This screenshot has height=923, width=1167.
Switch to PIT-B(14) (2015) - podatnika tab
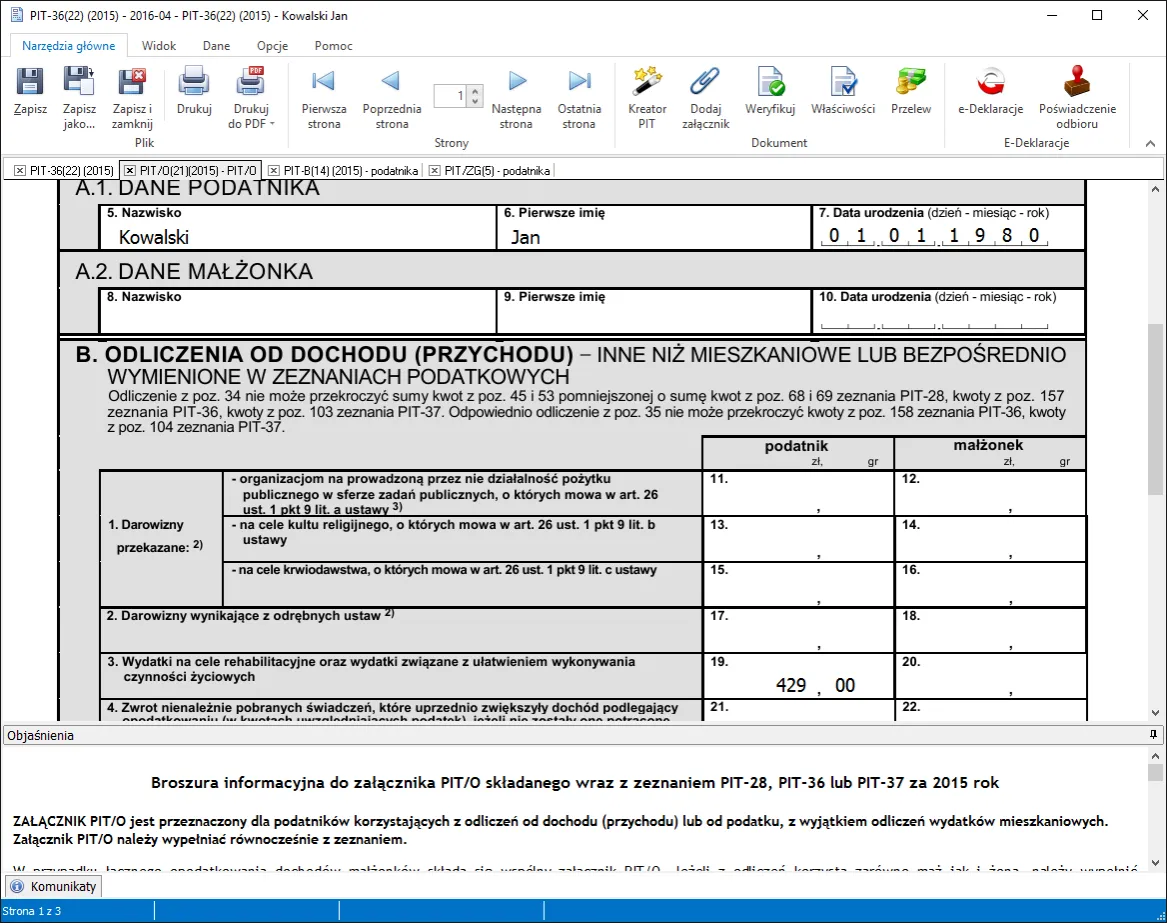tap(343, 171)
